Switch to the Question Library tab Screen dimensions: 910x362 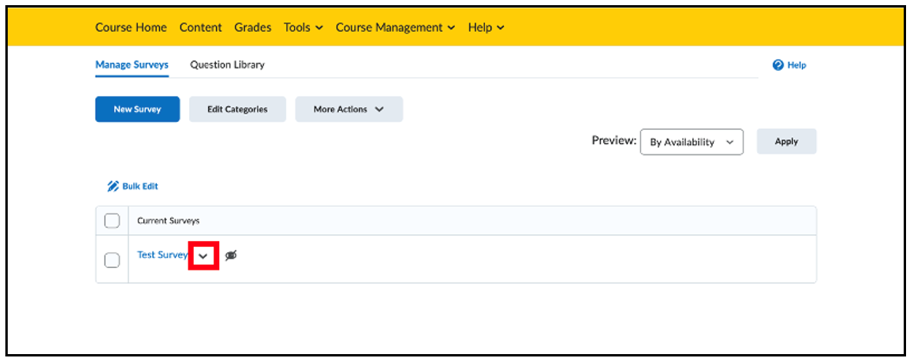click(227, 65)
